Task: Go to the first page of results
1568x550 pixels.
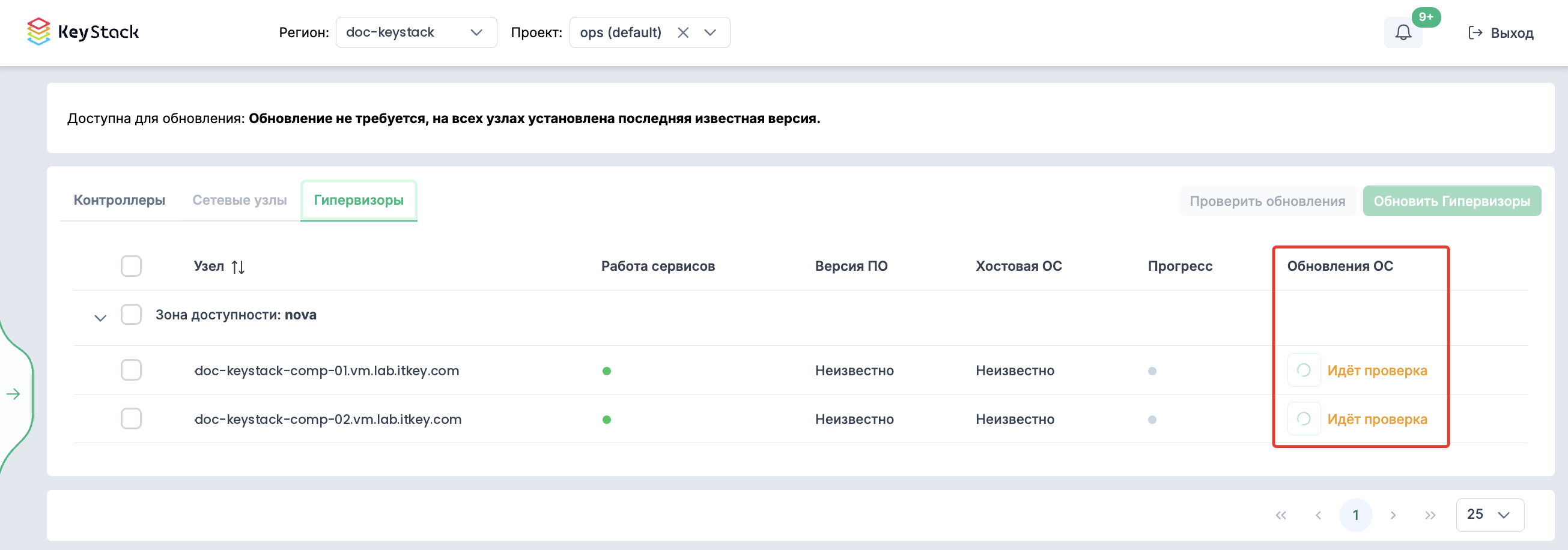Action: point(1281,515)
